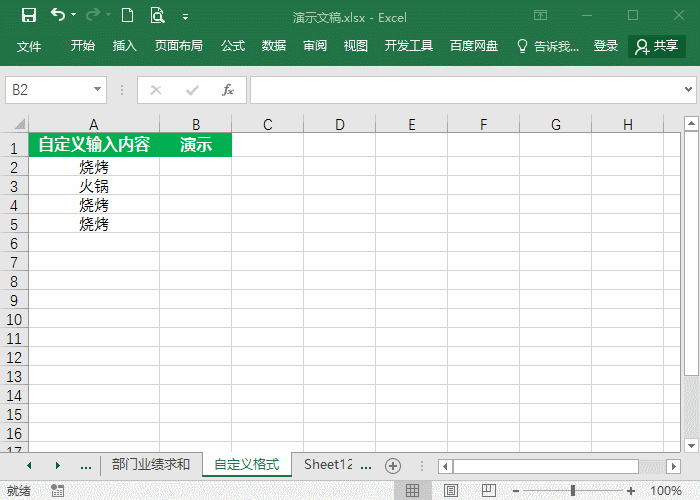The height and width of the screenshot is (500, 700).
Task: Open the undo history dropdown arrow
Action: pyautogui.click(x=74, y=15)
